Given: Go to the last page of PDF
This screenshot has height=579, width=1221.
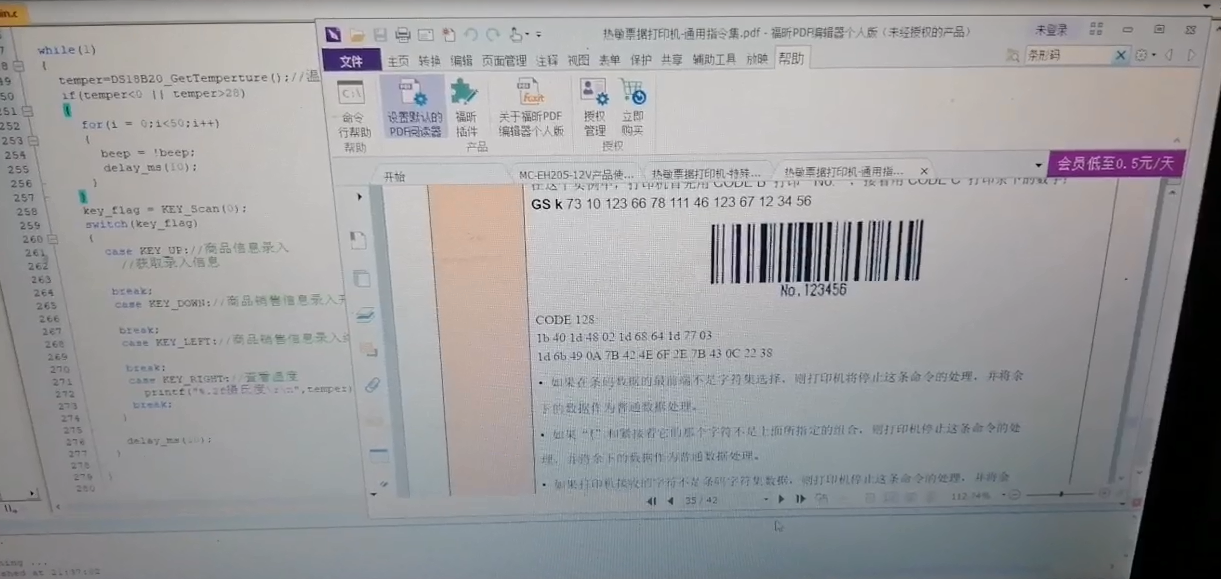Looking at the screenshot, I should (800, 499).
